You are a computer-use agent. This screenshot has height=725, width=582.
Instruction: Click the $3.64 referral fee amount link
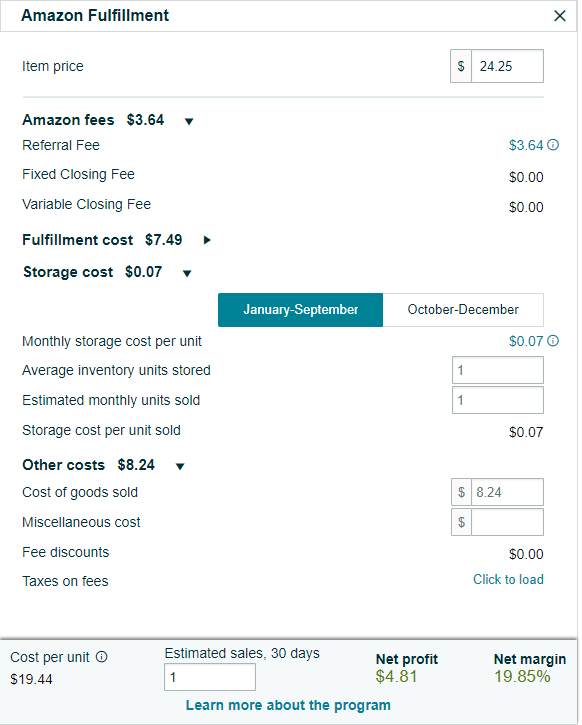tap(526, 145)
